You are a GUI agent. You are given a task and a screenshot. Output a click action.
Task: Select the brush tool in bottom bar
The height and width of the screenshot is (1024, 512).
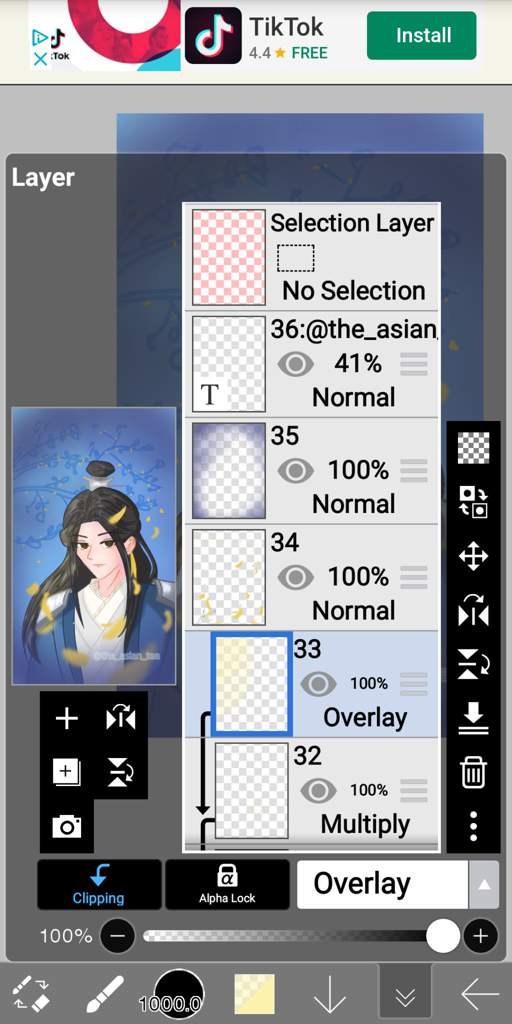tap(104, 994)
